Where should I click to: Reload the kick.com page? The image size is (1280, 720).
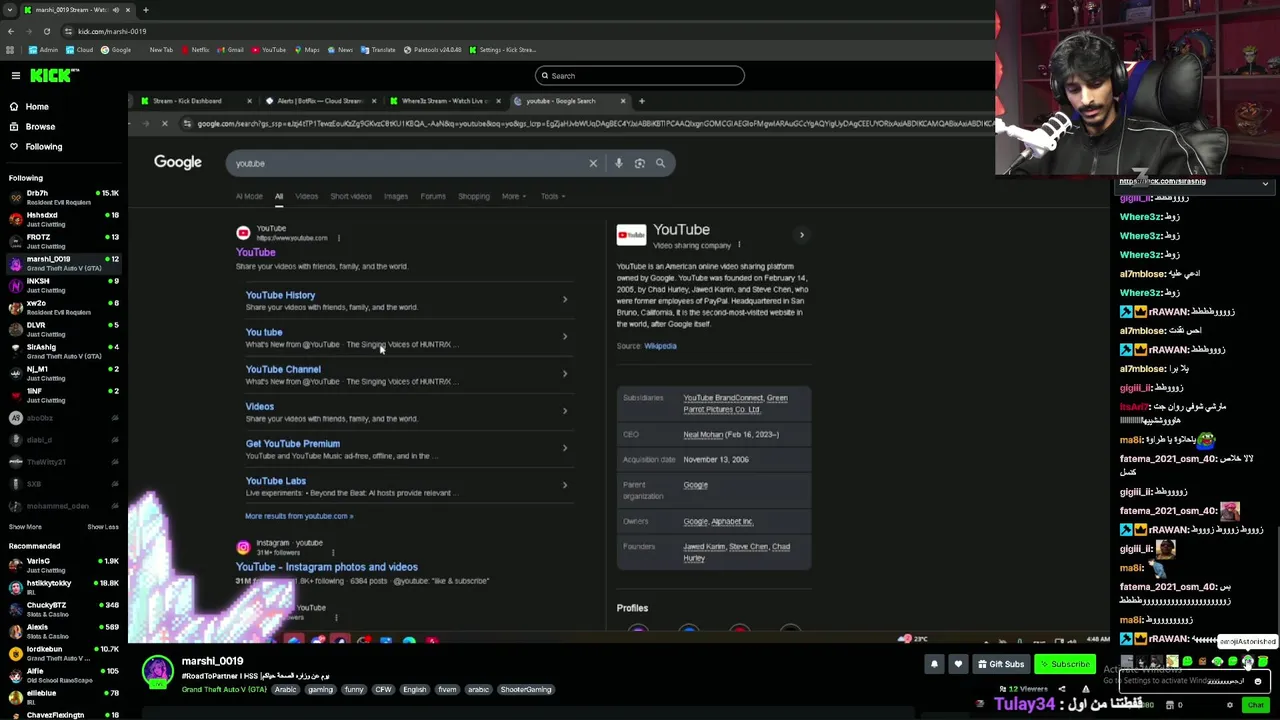tap(46, 31)
